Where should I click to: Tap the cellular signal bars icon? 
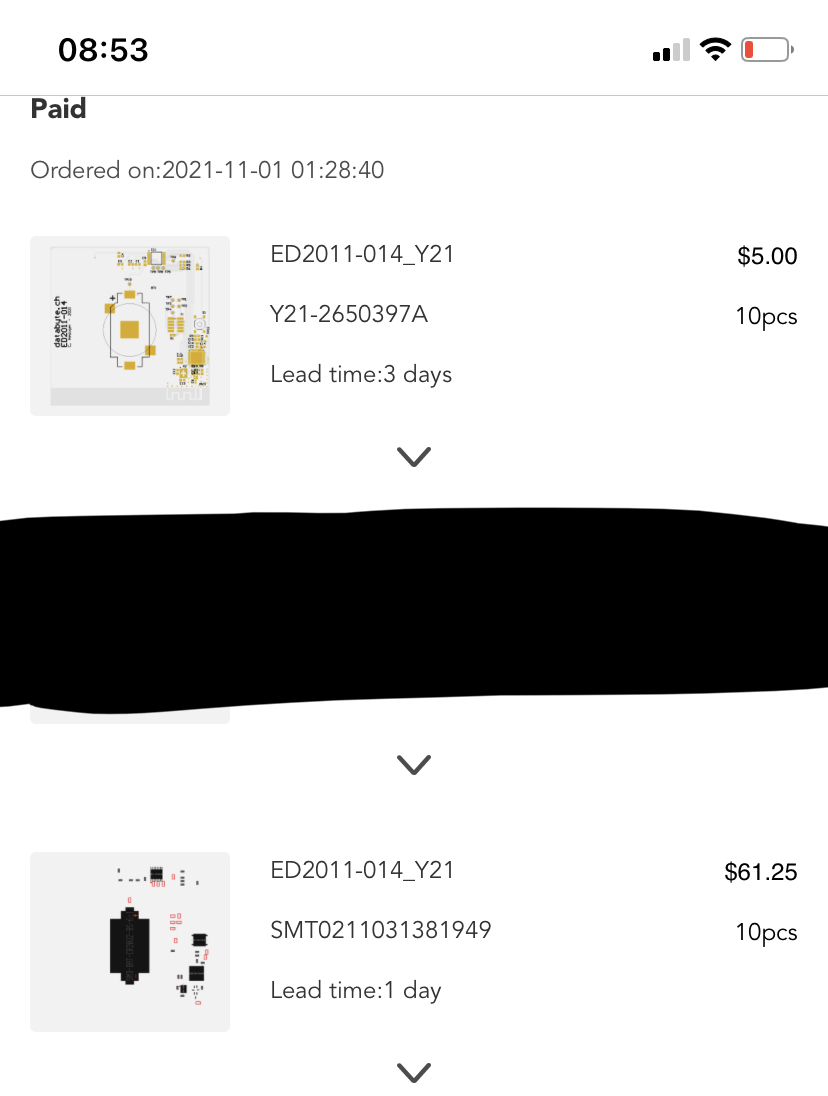click(x=671, y=50)
